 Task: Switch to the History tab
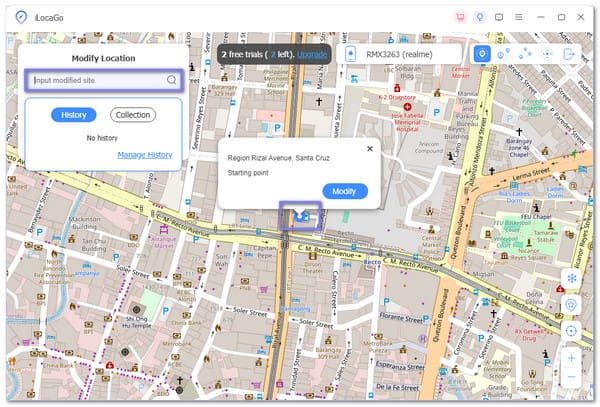pos(73,115)
